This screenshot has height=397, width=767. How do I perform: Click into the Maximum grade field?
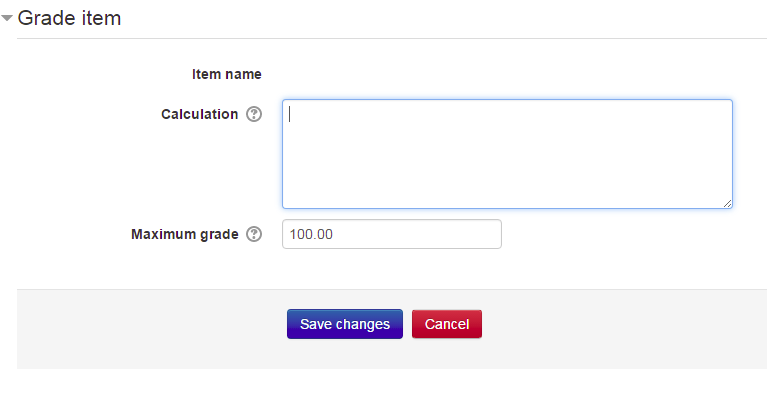coord(392,234)
